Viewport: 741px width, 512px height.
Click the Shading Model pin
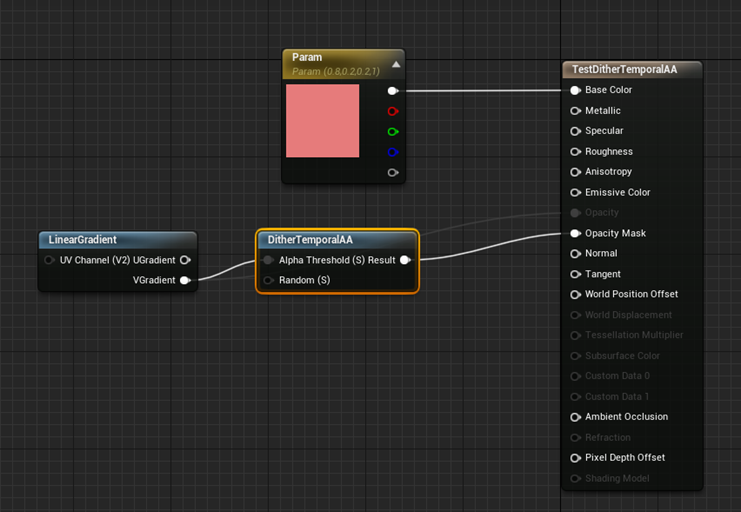pyautogui.click(x=575, y=478)
